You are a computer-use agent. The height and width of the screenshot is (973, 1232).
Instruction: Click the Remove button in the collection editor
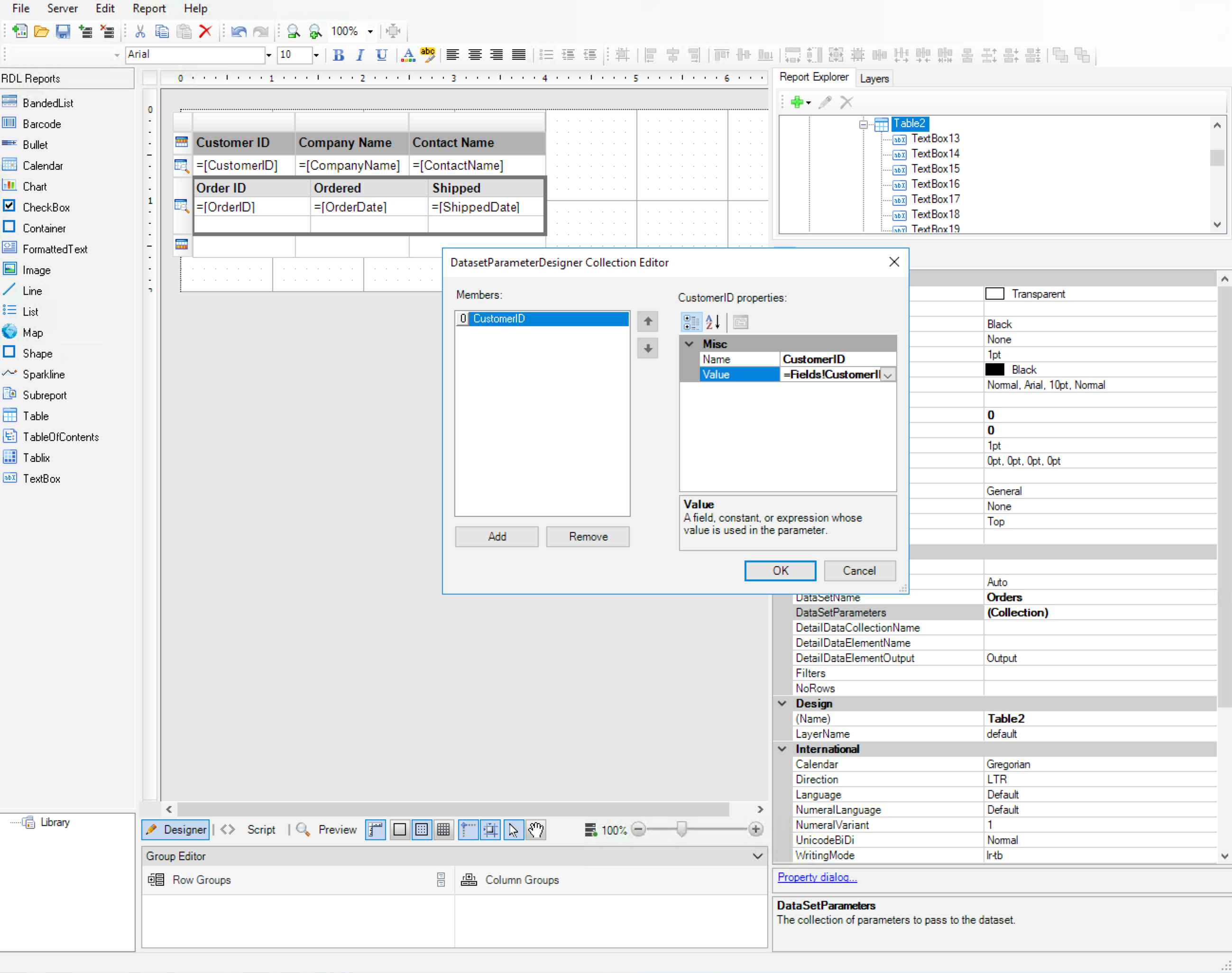coord(587,536)
